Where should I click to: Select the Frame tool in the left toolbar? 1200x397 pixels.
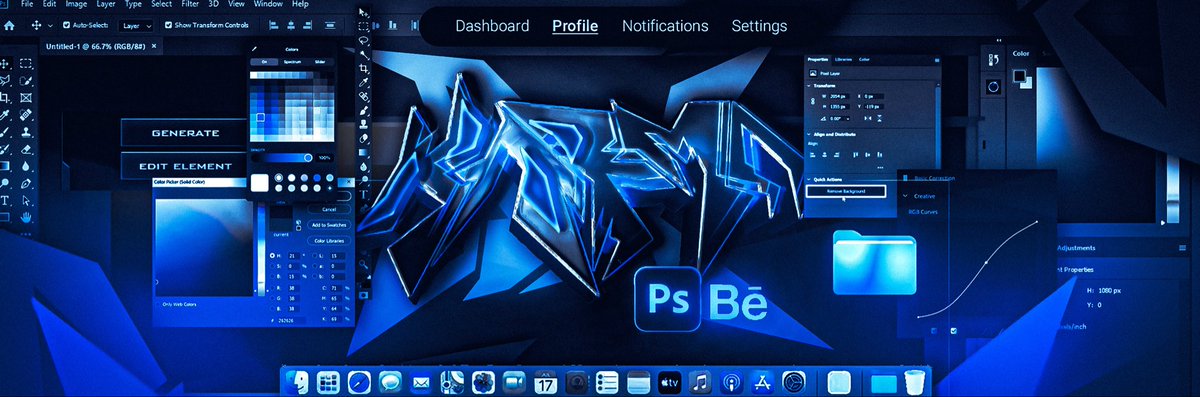point(26,97)
